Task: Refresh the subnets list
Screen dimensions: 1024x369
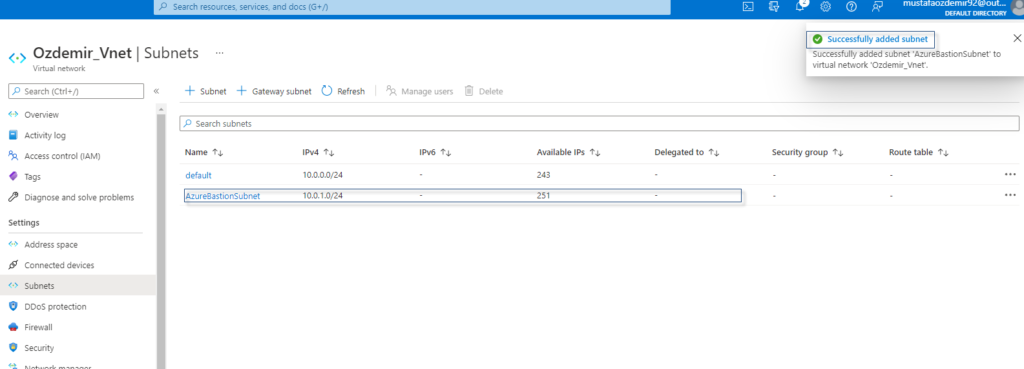Action: click(x=344, y=91)
